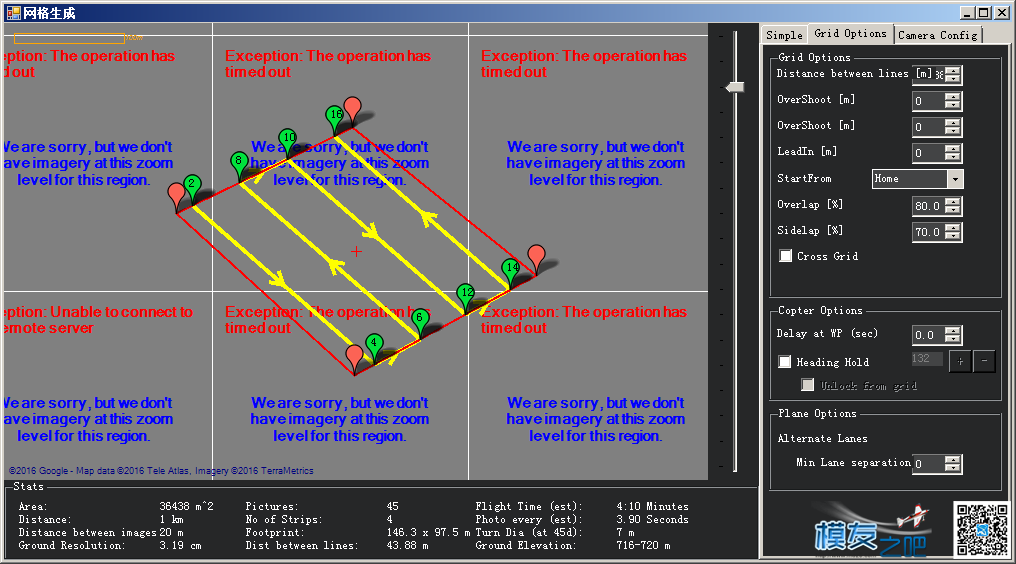1016x564 pixels.
Task: Click the QR code image
Action: (x=982, y=530)
